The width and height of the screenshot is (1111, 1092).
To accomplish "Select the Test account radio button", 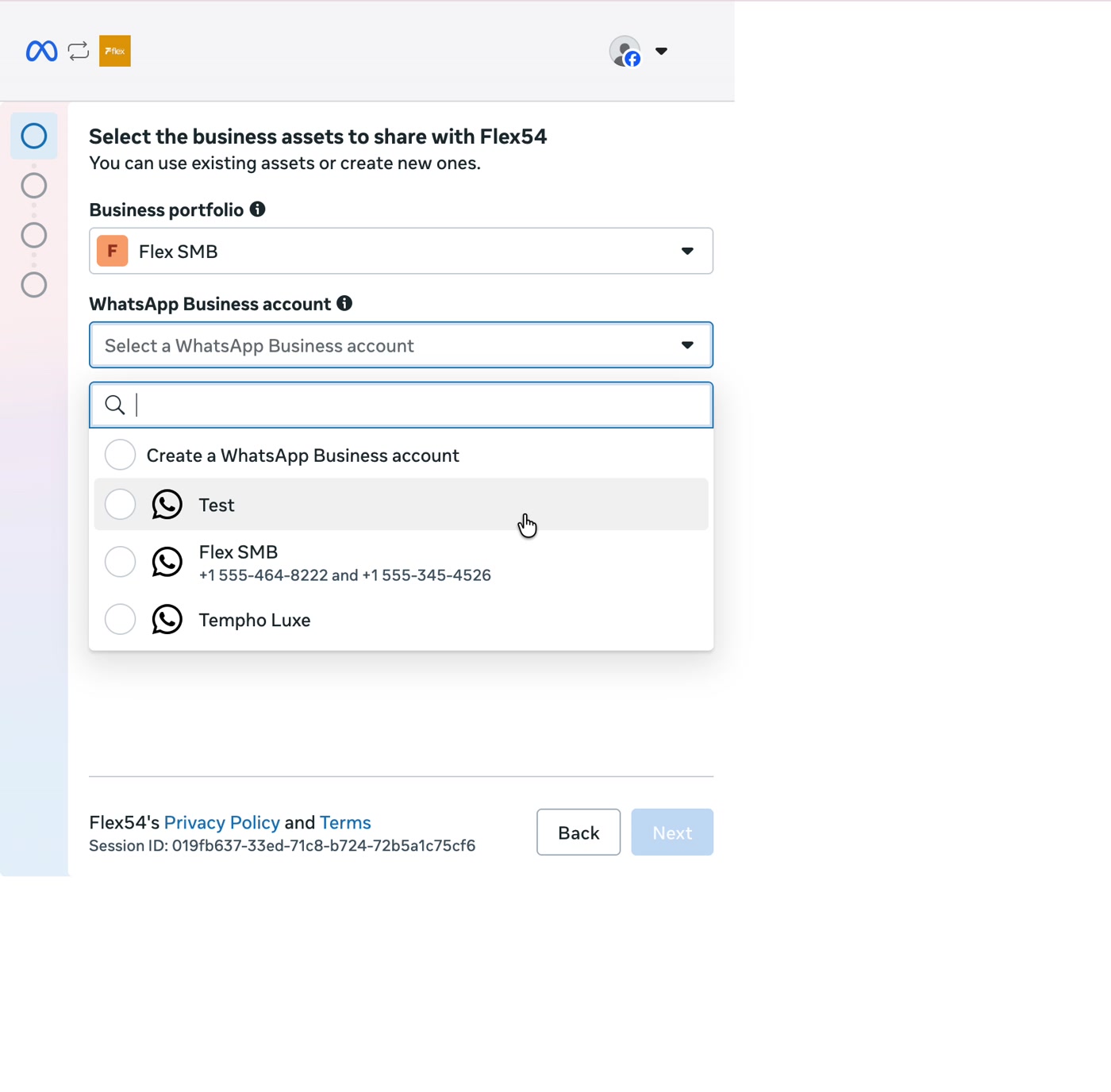I will coord(121,505).
